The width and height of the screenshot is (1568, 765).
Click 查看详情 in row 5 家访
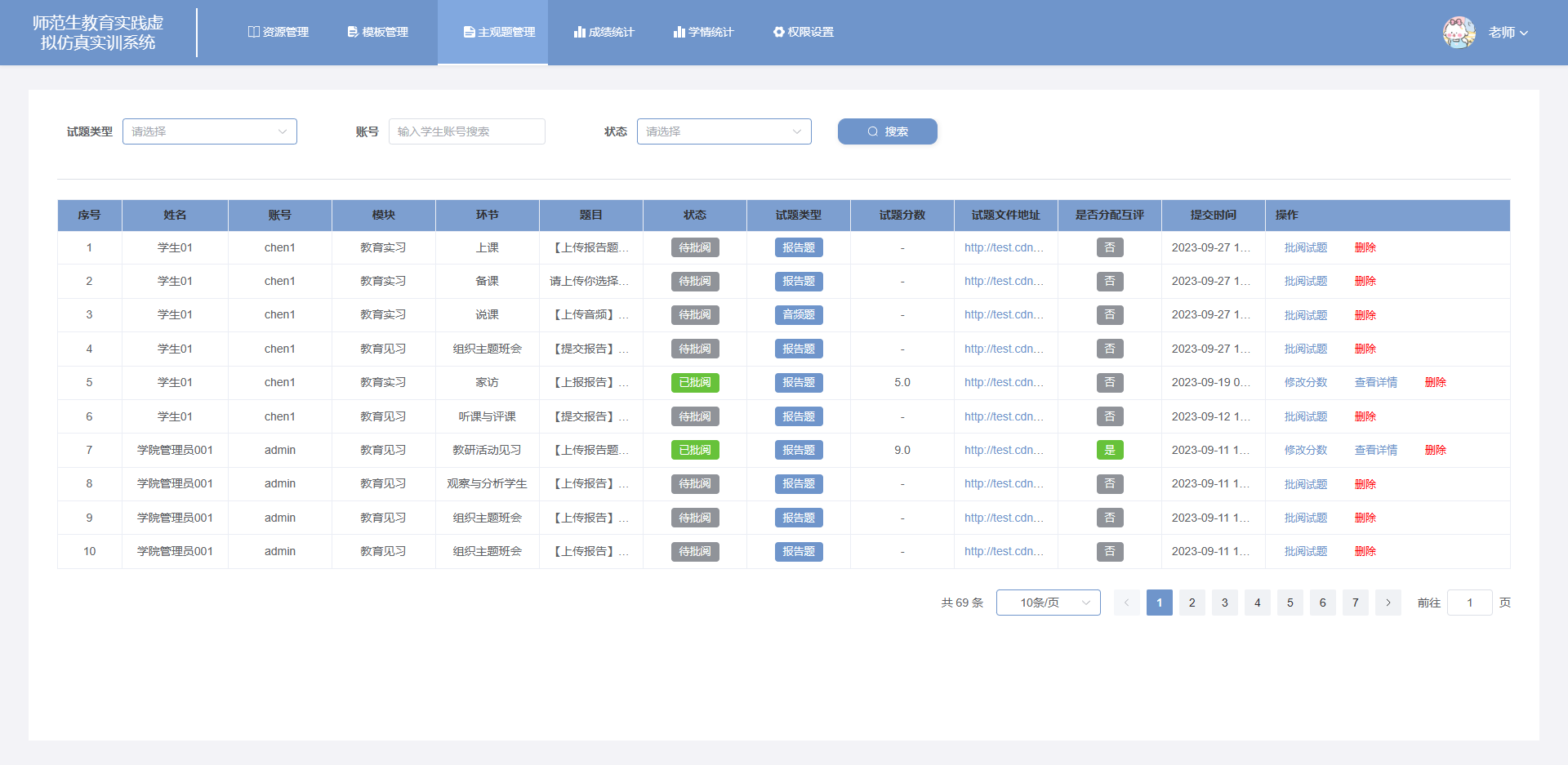tap(1376, 382)
